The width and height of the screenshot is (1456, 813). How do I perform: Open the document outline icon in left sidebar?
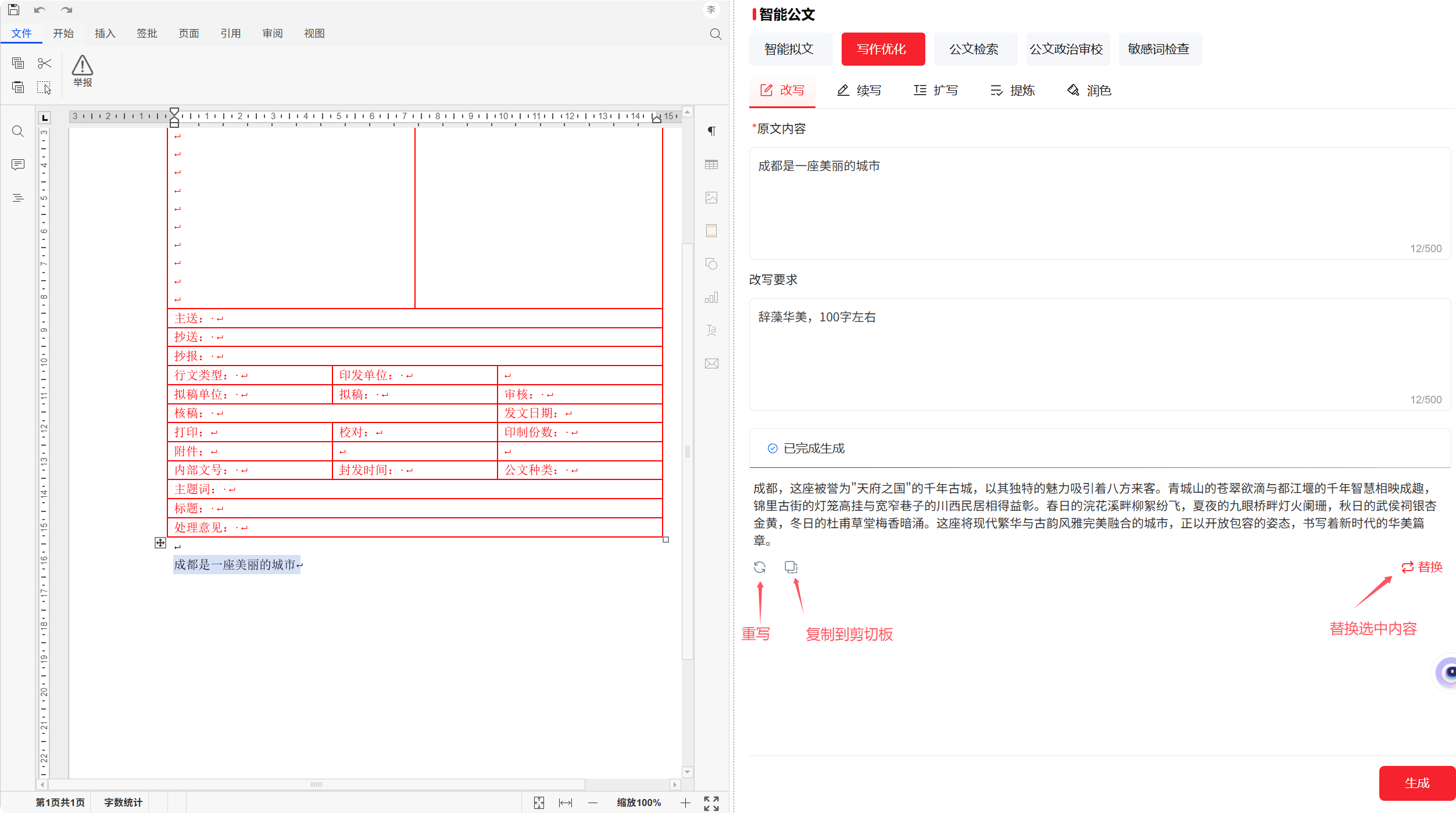[x=18, y=198]
